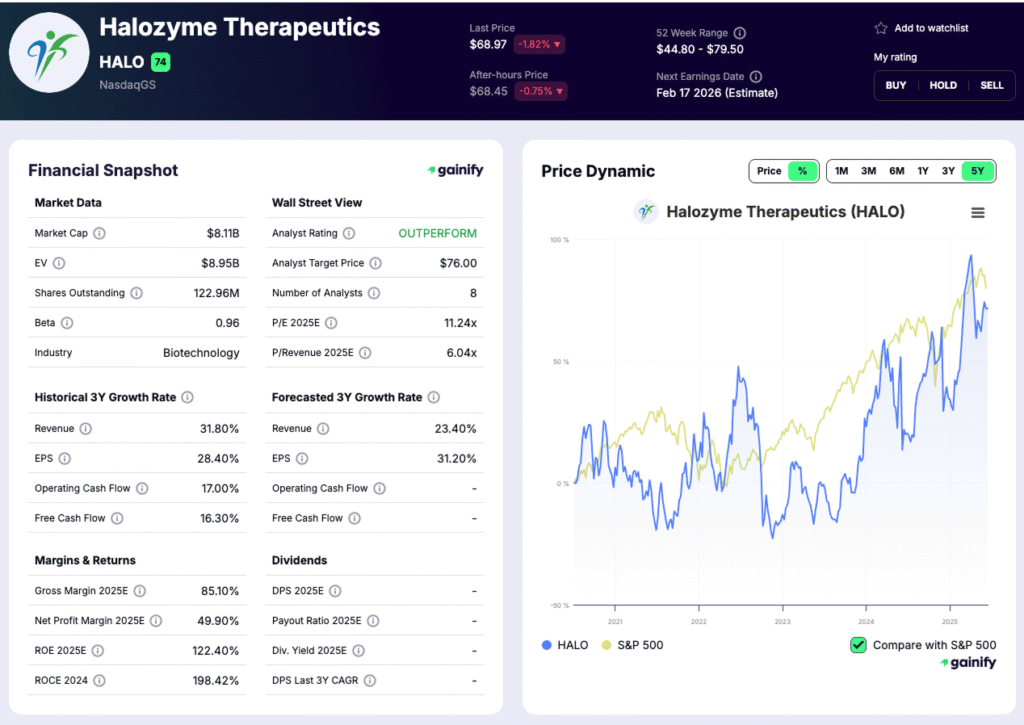1024x725 pixels.
Task: Click the Beta info icon
Action: (66, 322)
